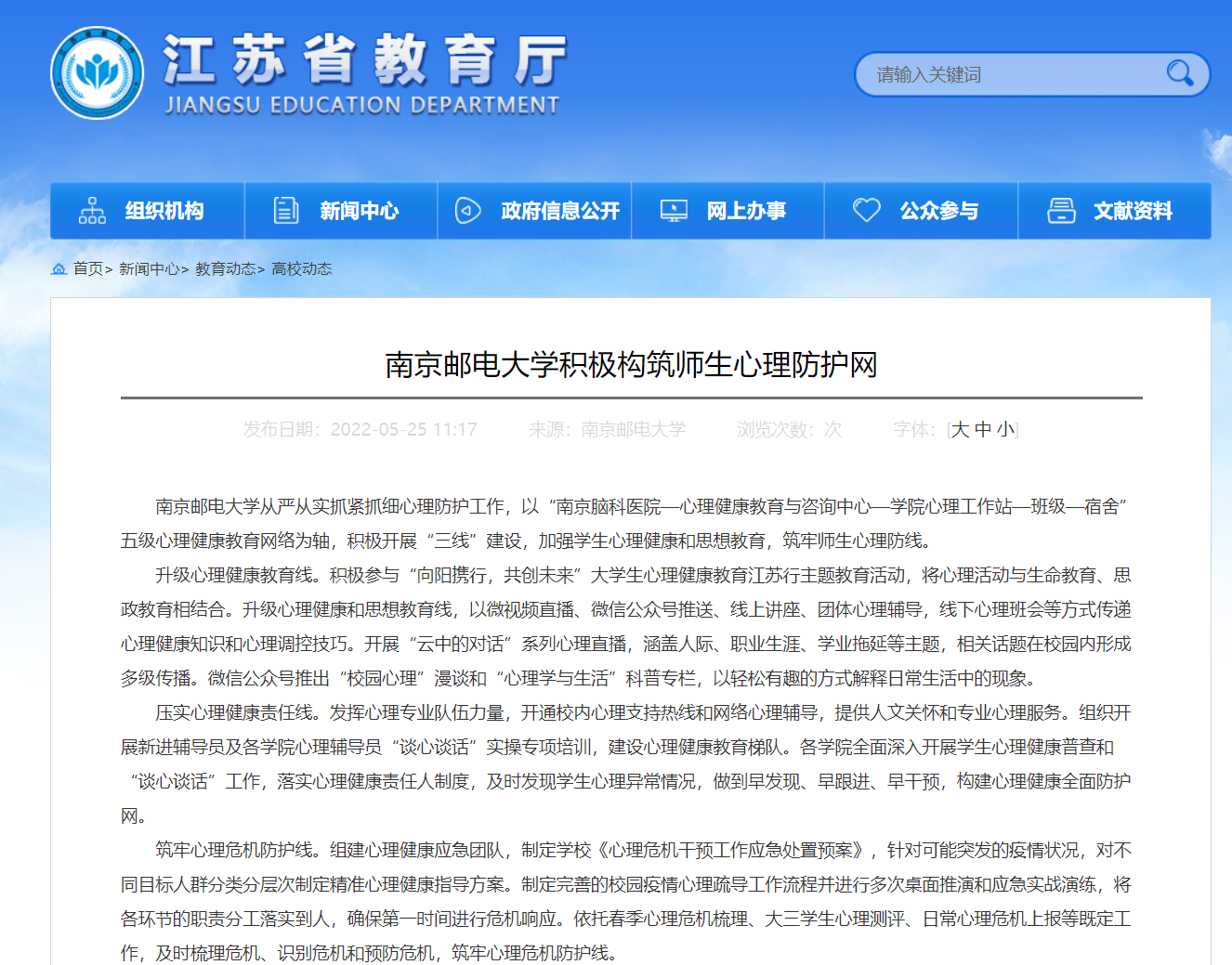
Task: Click the 网上办事 monitor icon
Action: click(x=674, y=211)
